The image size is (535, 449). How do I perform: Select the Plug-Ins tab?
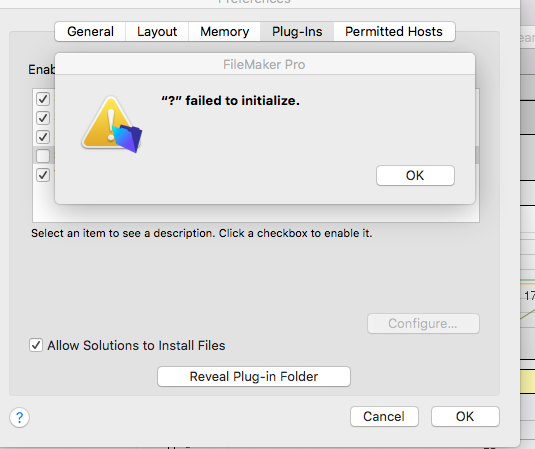[x=297, y=32]
